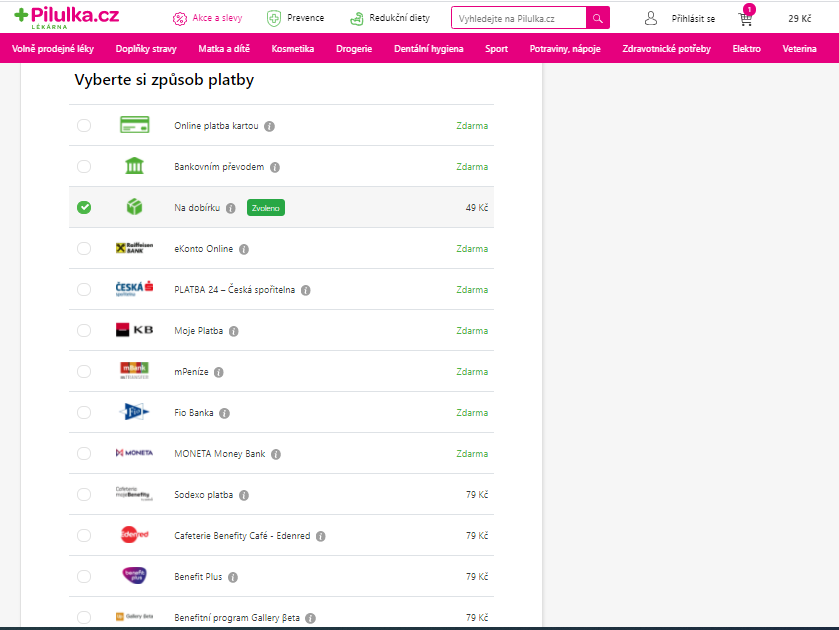Click info icon beside Na dobírku
Viewport: 839px width, 630px height.
[231, 208]
